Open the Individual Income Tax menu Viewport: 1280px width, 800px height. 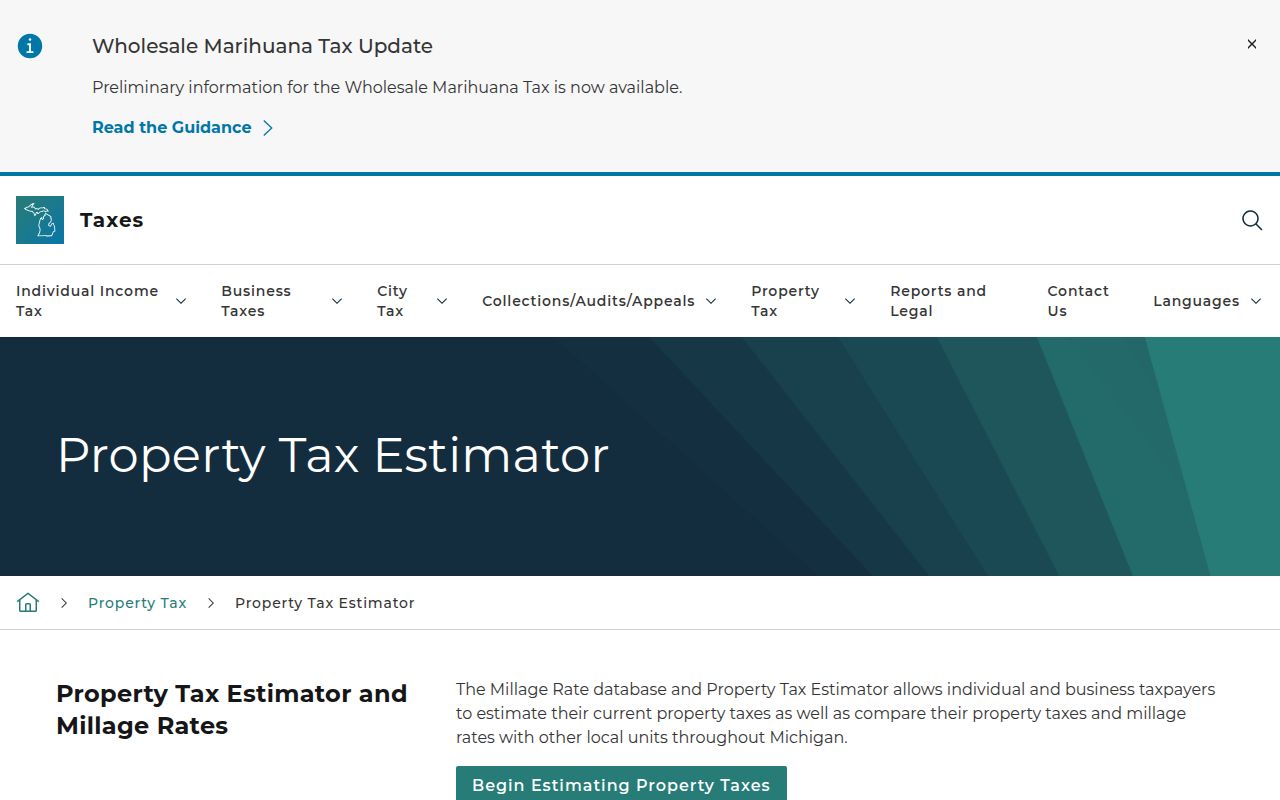87,301
